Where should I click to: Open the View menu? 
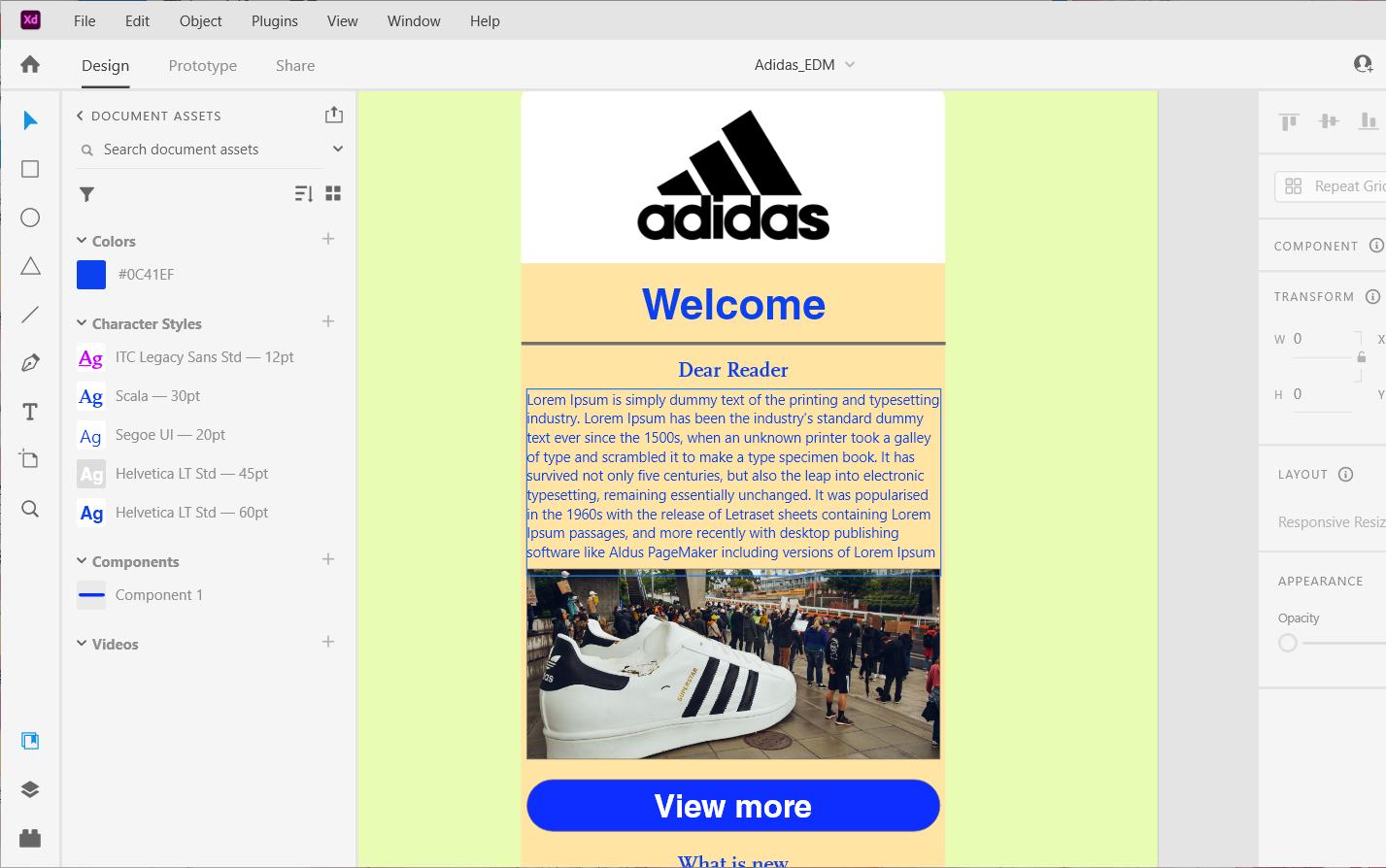(342, 20)
